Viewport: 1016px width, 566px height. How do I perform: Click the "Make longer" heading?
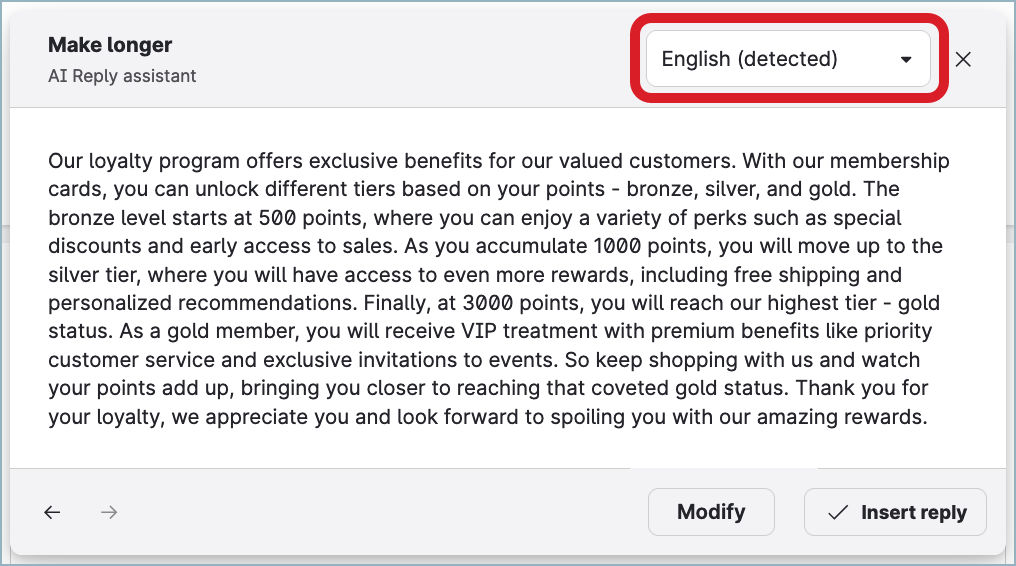(110, 45)
